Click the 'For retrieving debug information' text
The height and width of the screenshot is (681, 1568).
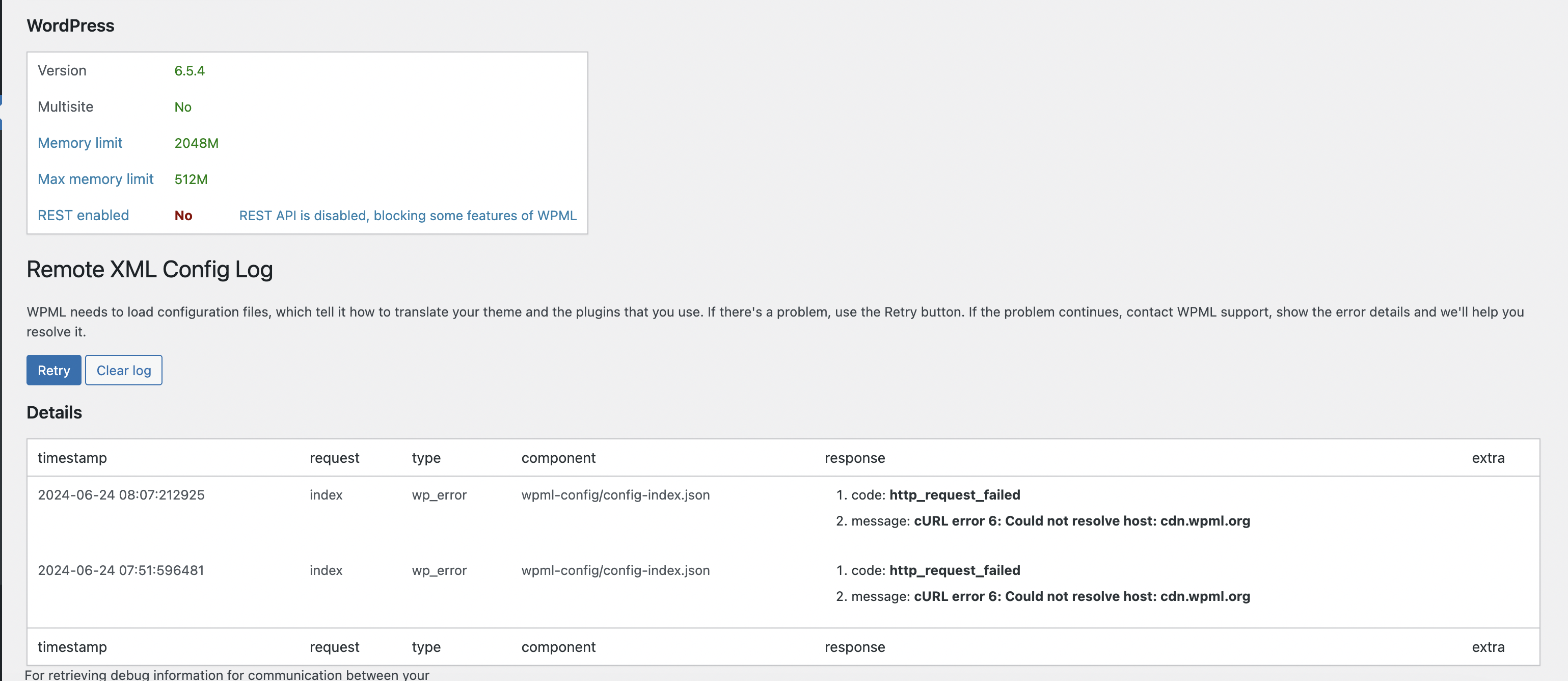227,674
